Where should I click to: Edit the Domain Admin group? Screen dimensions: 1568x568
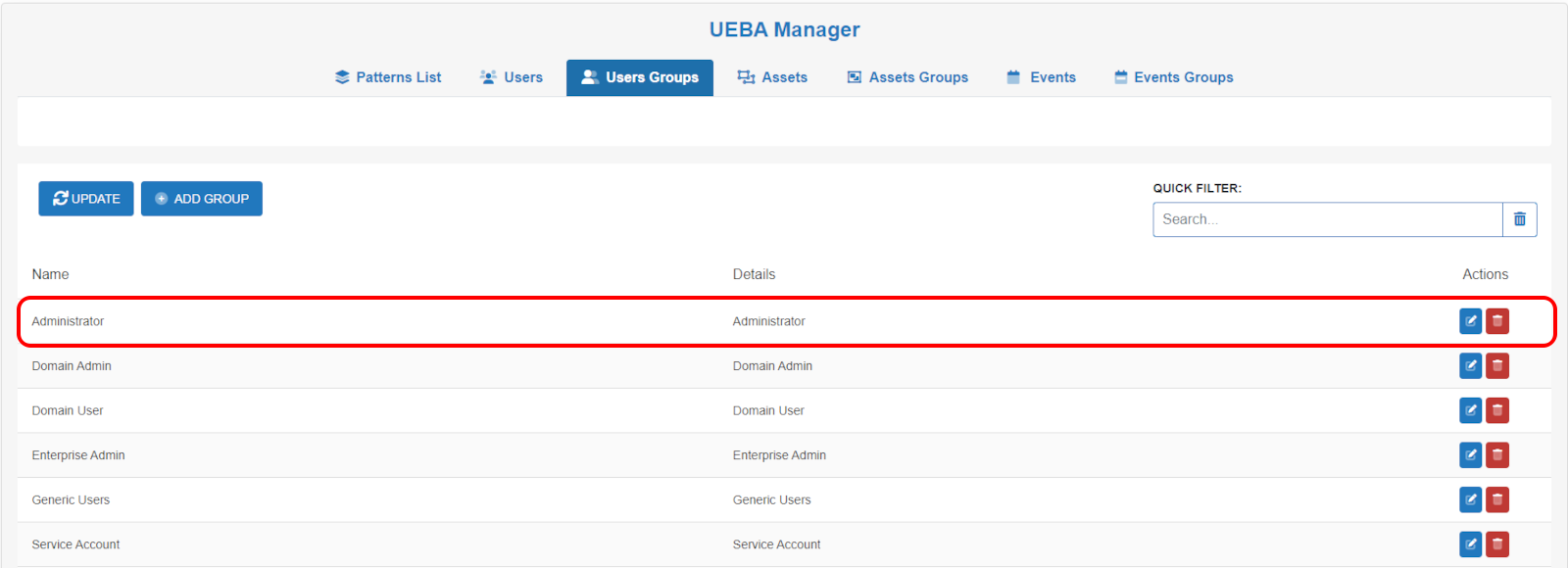[x=1470, y=366]
